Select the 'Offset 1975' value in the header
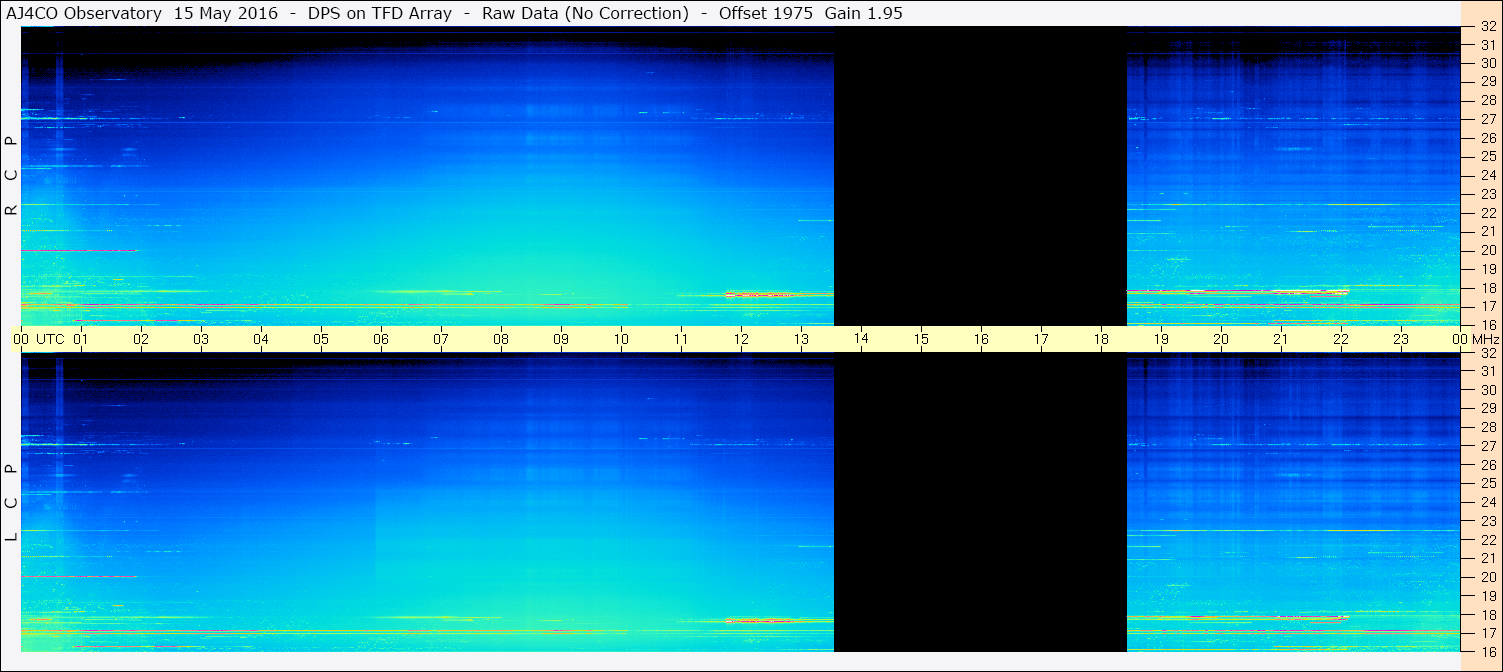 (x=766, y=14)
